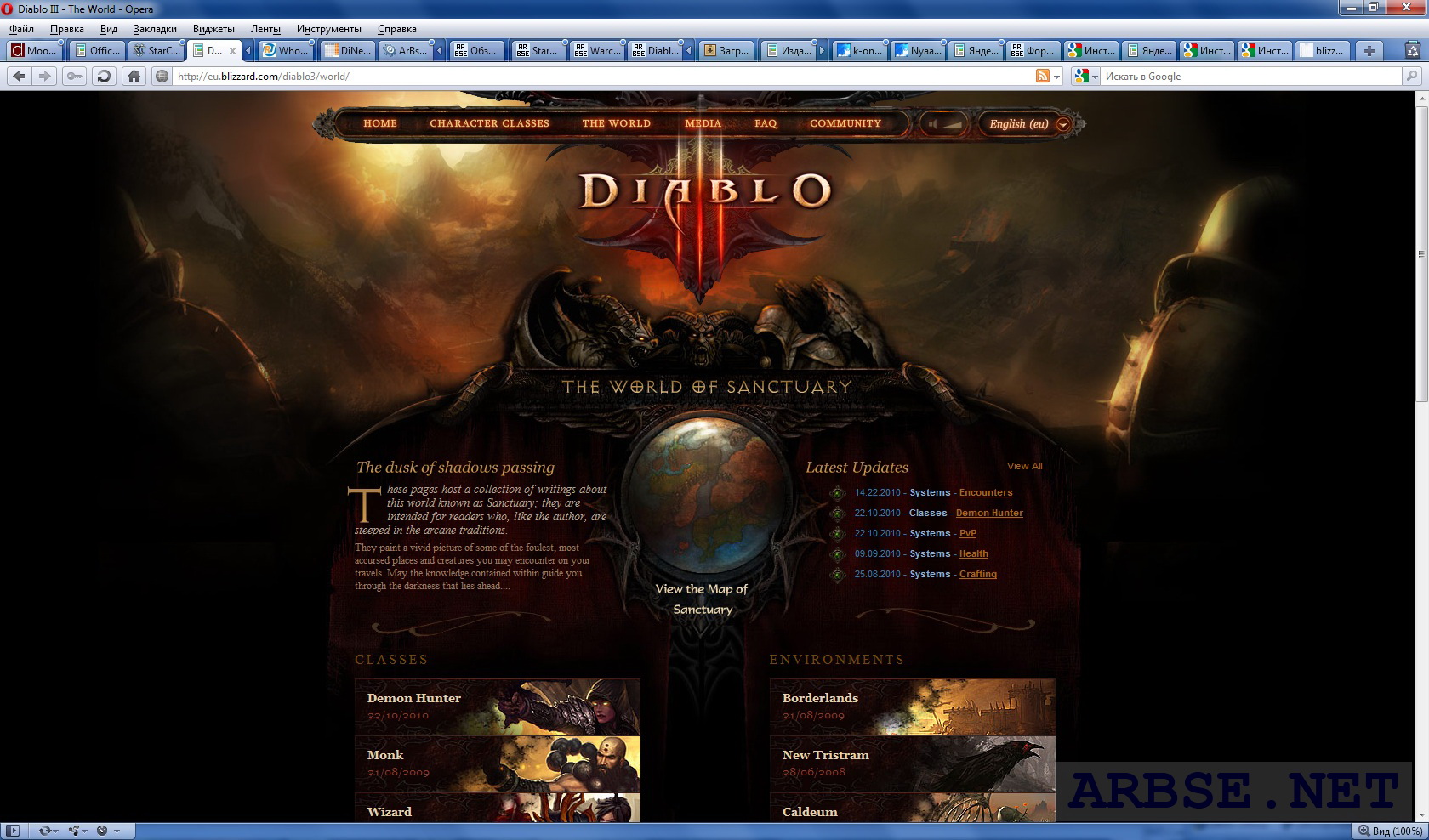Open the Demon Hunter update link
Screen dimensions: 1429x840
click(989, 513)
